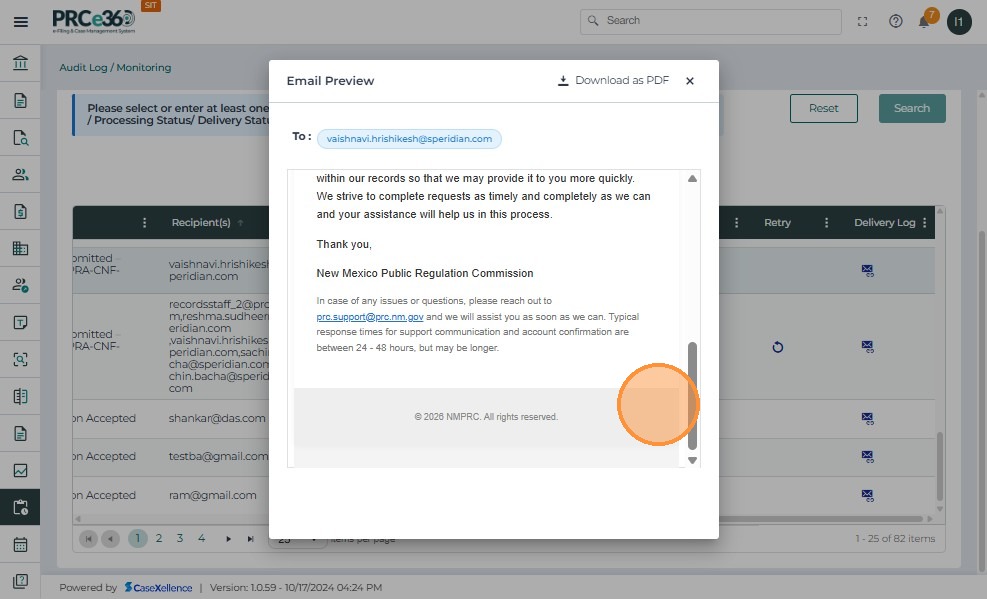Viewport: 987px width, 599px height.
Task: Open the user settings sidebar icon
Action: [x=20, y=285]
